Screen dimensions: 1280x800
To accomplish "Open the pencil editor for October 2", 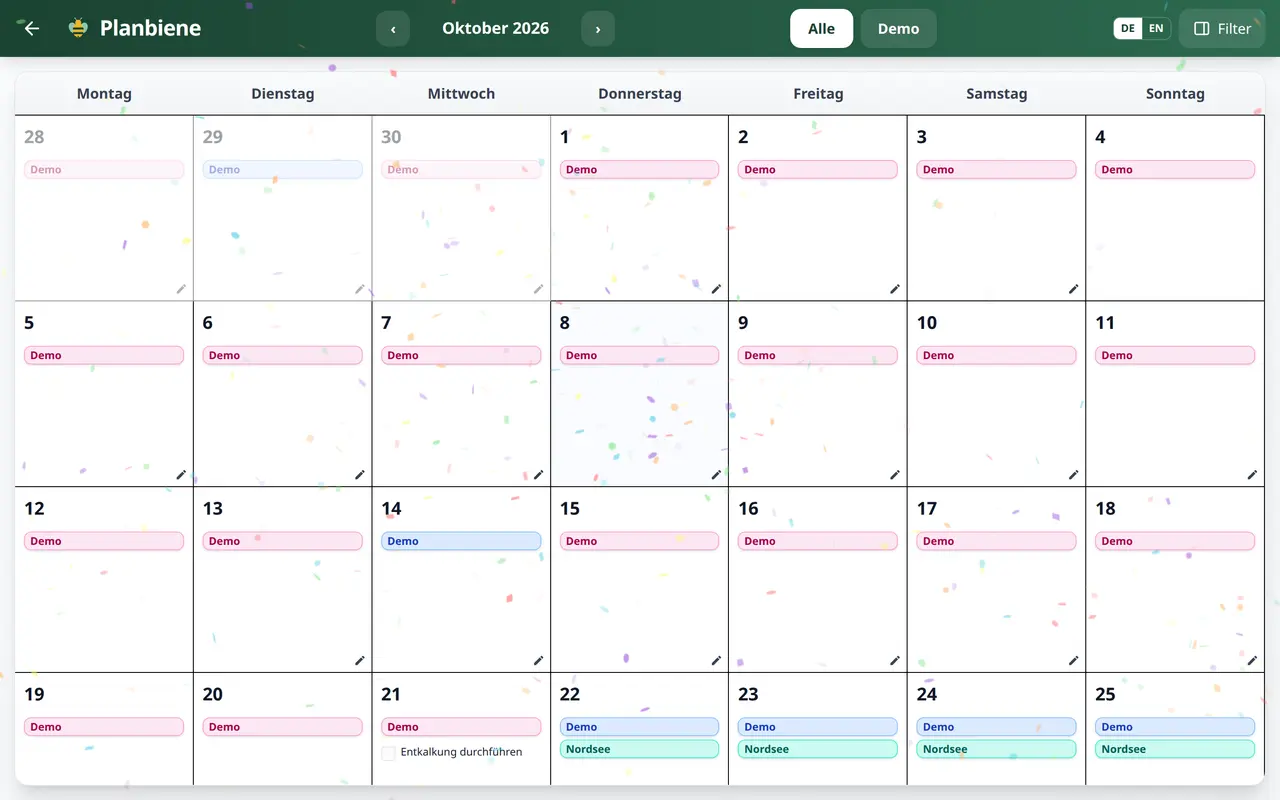I will 895,289.
